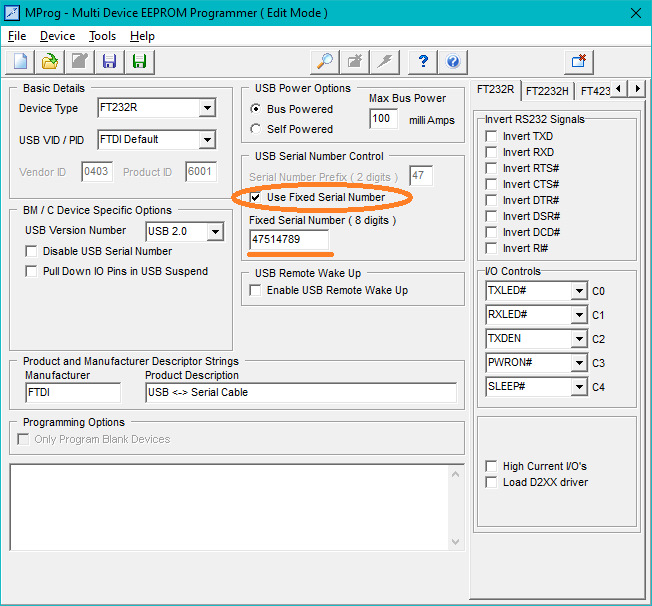
Task: Select the Self Powered radio button
Action: pyautogui.click(x=255, y=129)
